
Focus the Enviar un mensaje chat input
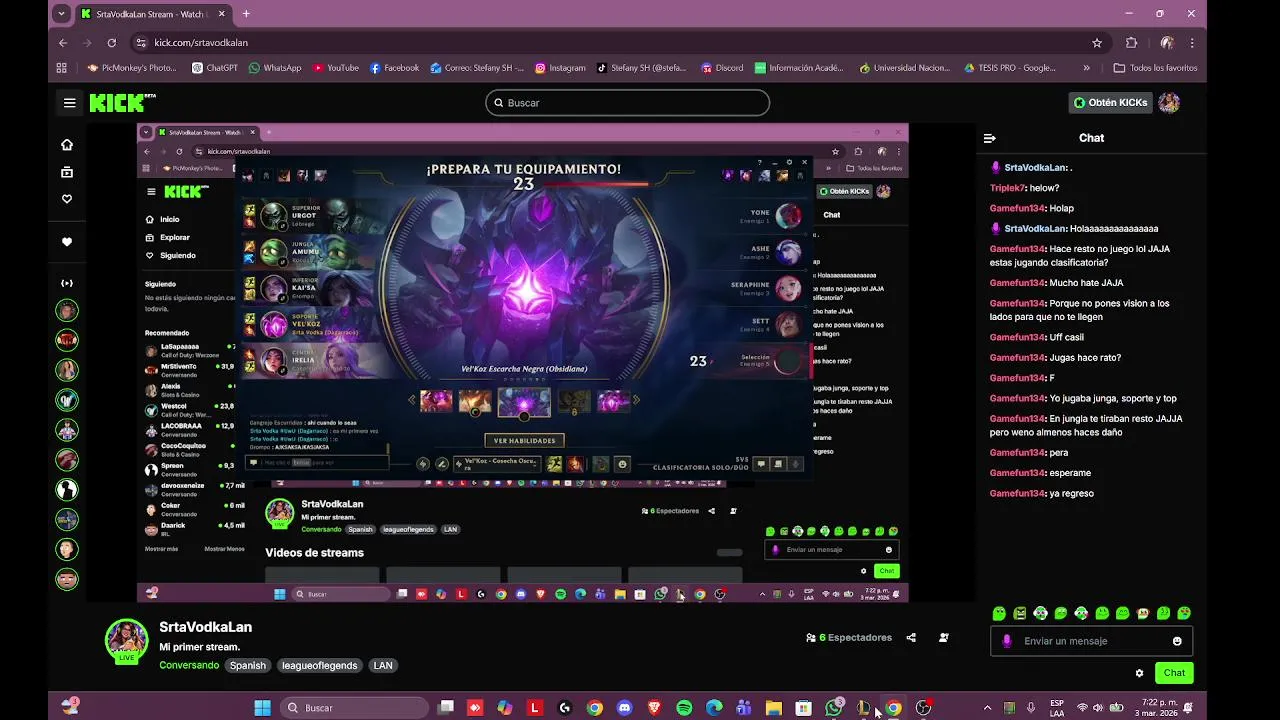(1091, 641)
